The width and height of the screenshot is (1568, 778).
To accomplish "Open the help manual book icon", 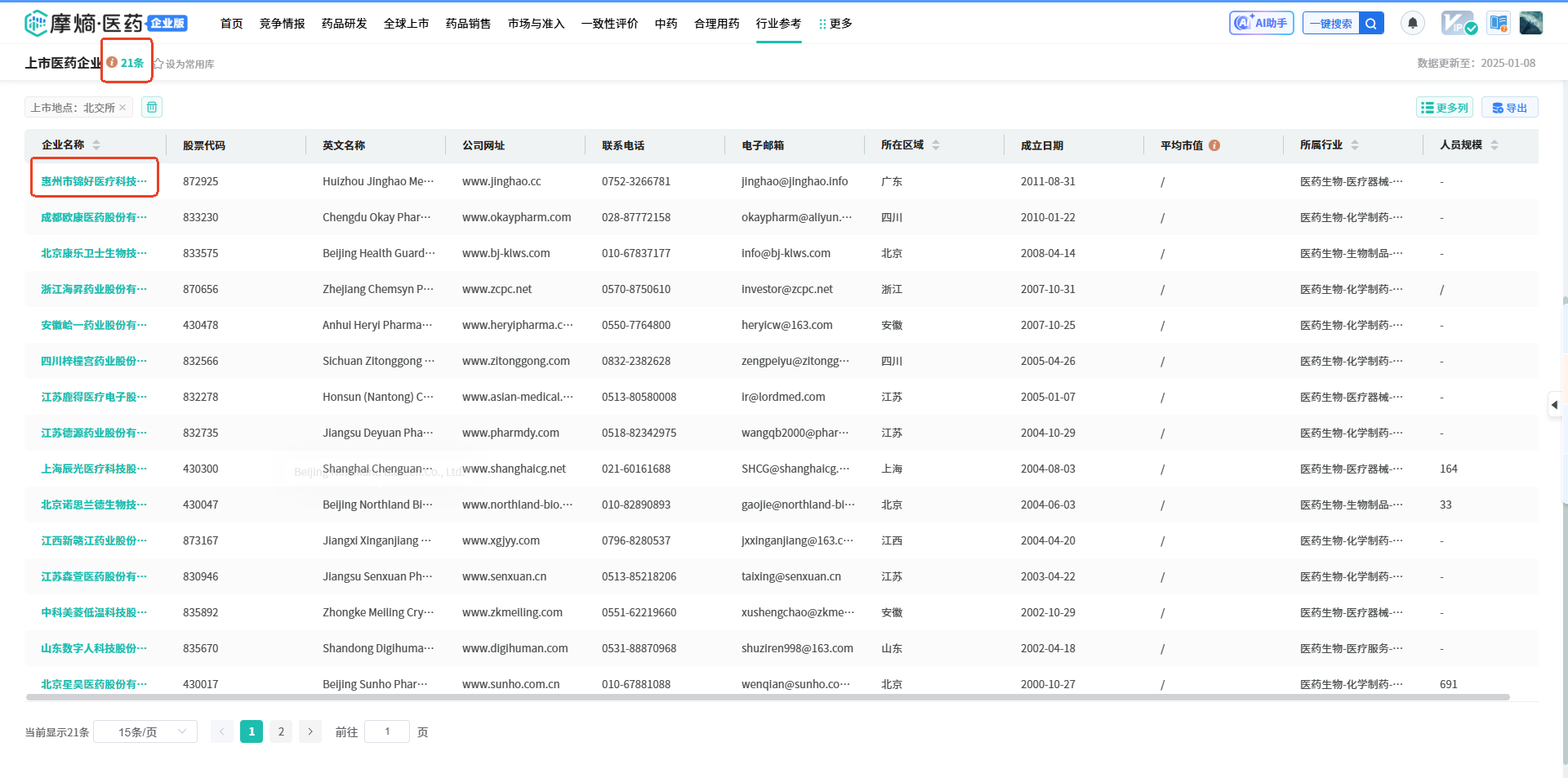I will (x=1499, y=23).
